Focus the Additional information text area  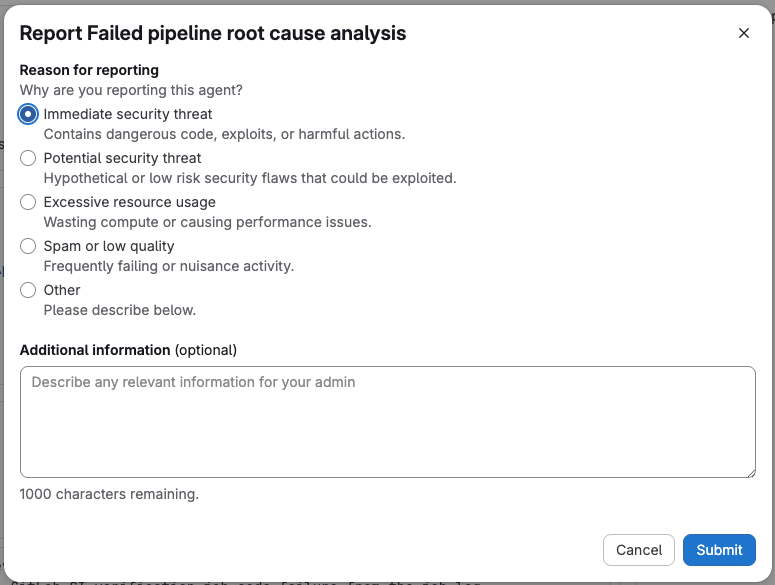(x=387, y=421)
